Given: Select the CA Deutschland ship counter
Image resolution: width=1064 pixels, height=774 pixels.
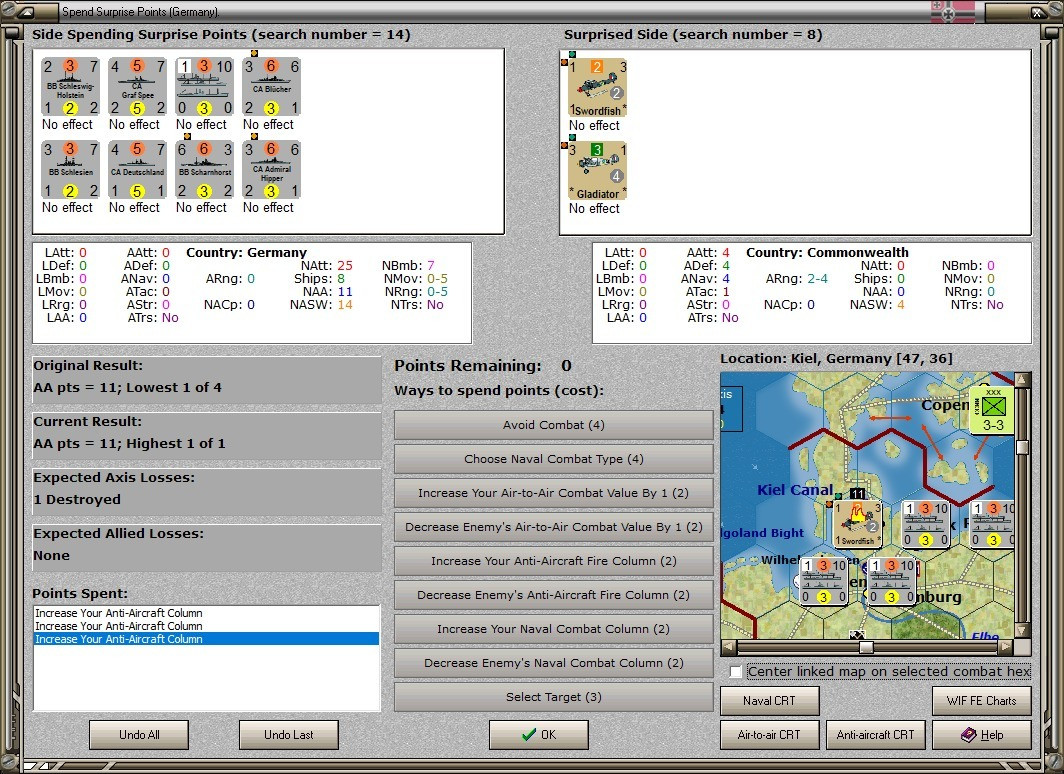Looking at the screenshot, I should (137, 170).
